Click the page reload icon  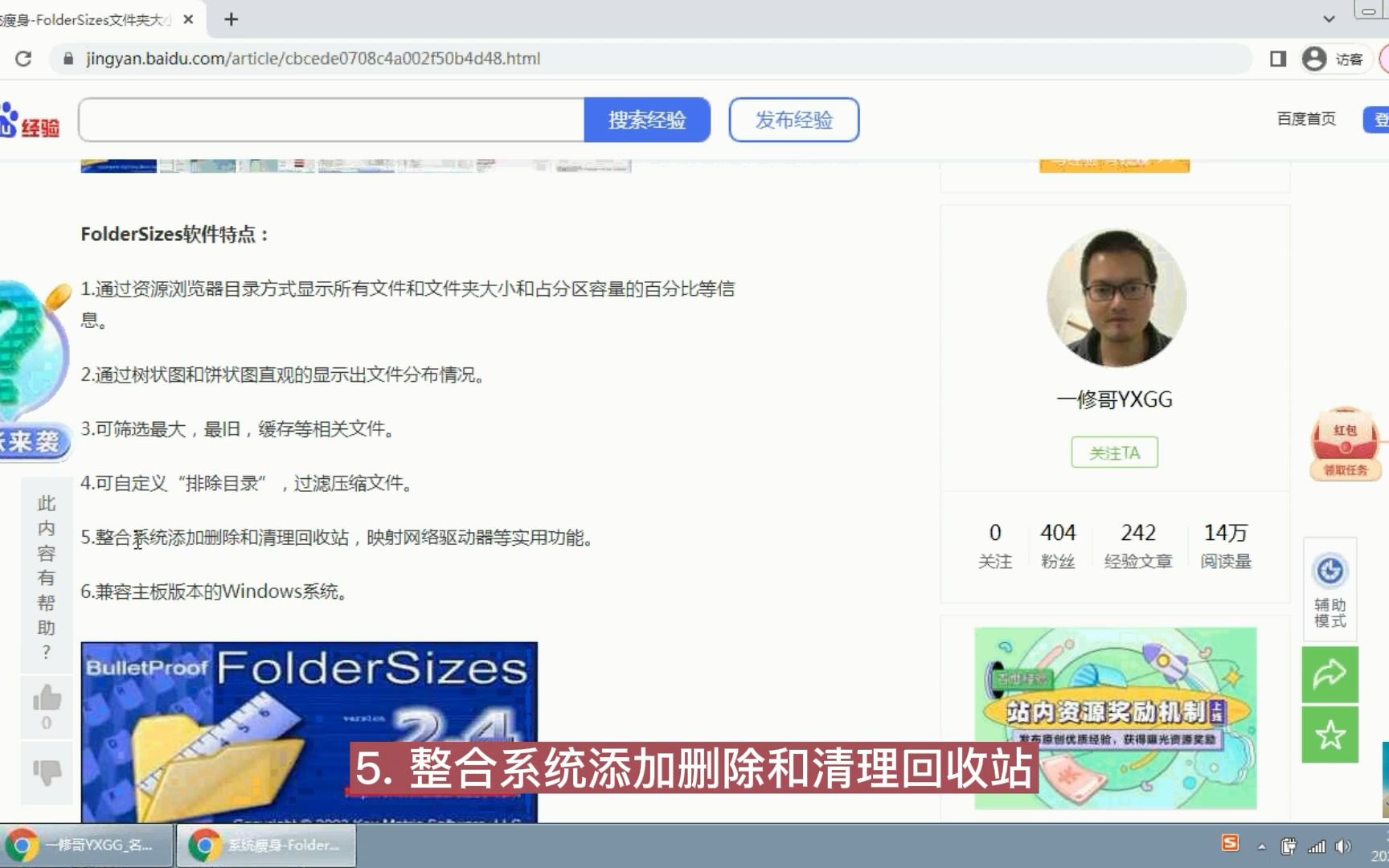click(23, 59)
